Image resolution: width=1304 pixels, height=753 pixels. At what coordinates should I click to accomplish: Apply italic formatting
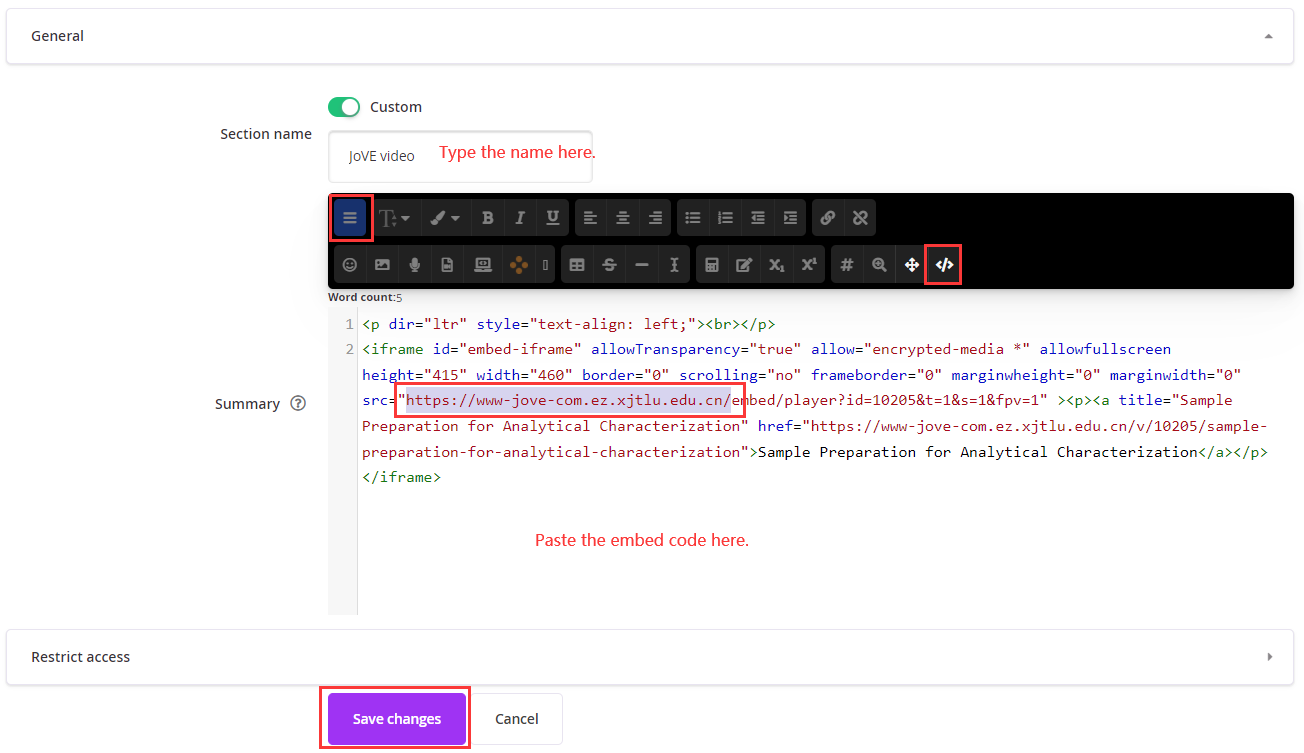(x=520, y=218)
